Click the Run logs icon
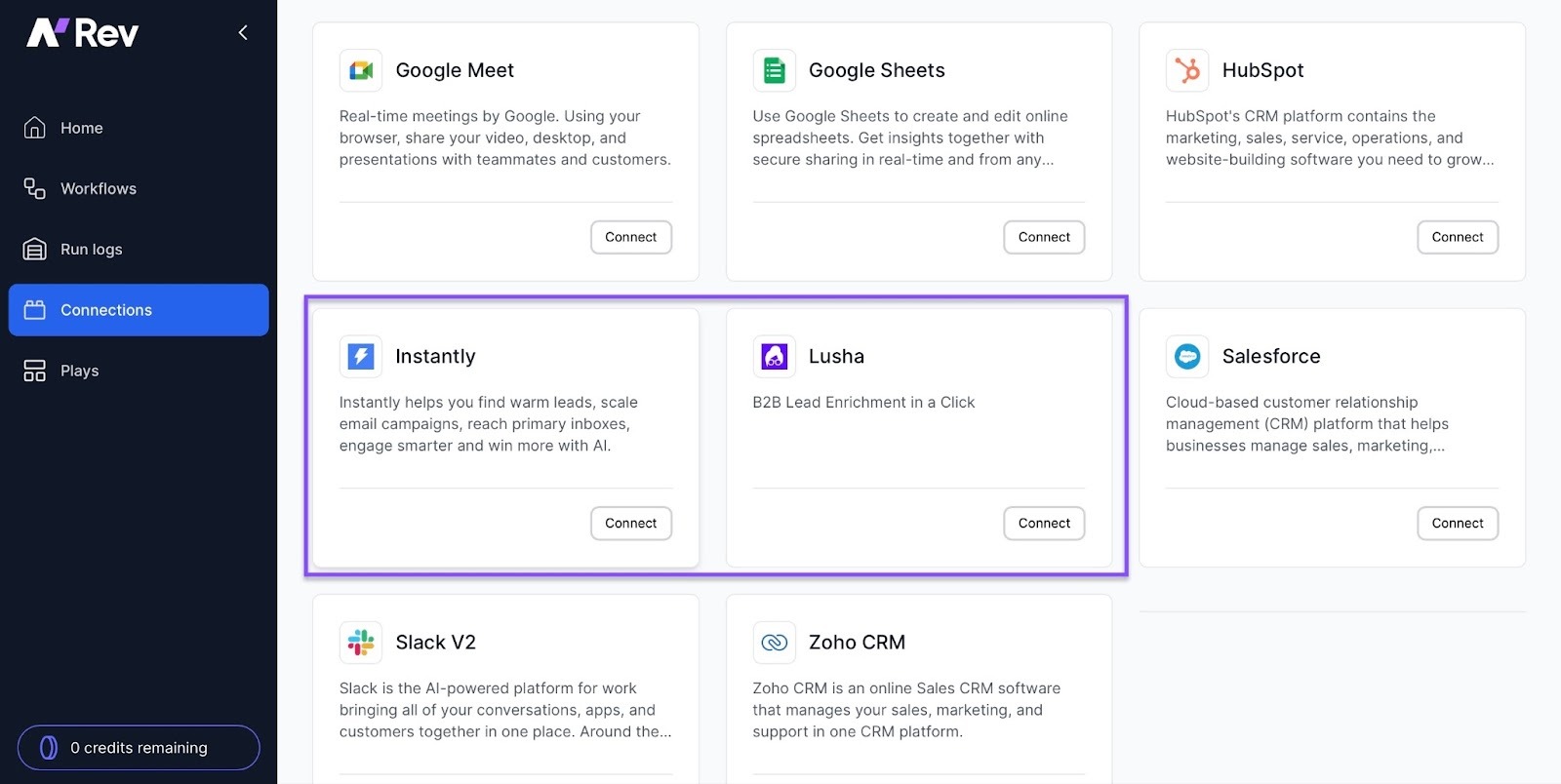Screen dimensions: 1561x784 tap(34, 250)
